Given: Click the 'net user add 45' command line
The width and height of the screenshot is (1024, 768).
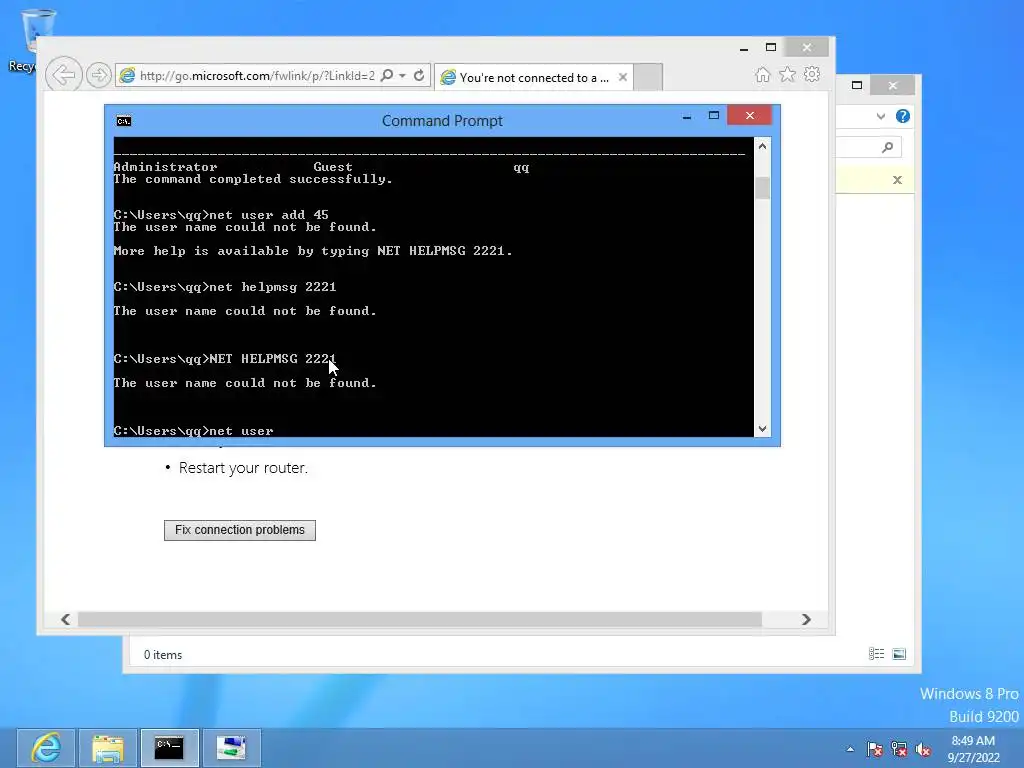Looking at the screenshot, I should pyautogui.click(x=221, y=215).
